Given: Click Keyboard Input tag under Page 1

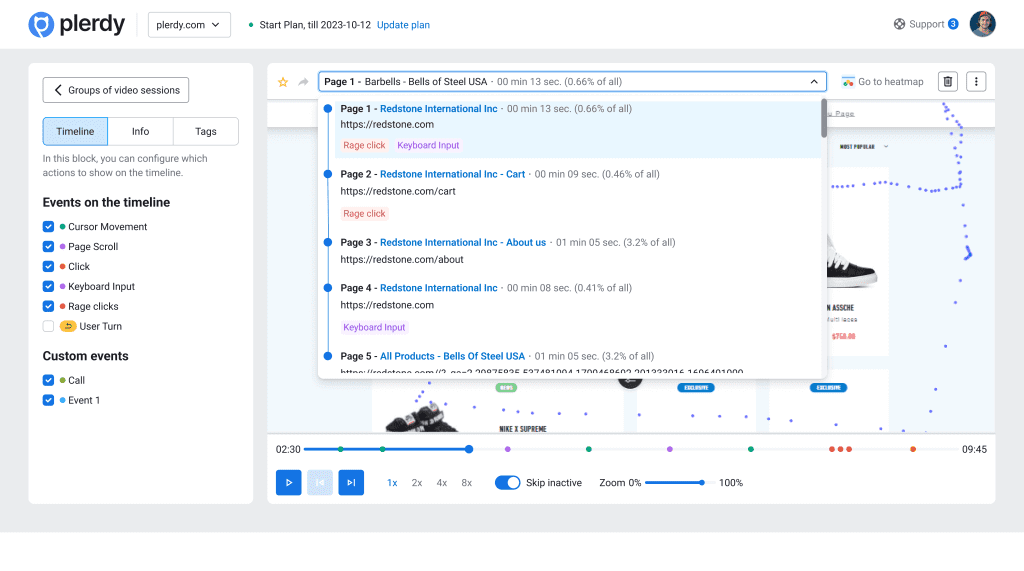Looking at the screenshot, I should point(428,145).
